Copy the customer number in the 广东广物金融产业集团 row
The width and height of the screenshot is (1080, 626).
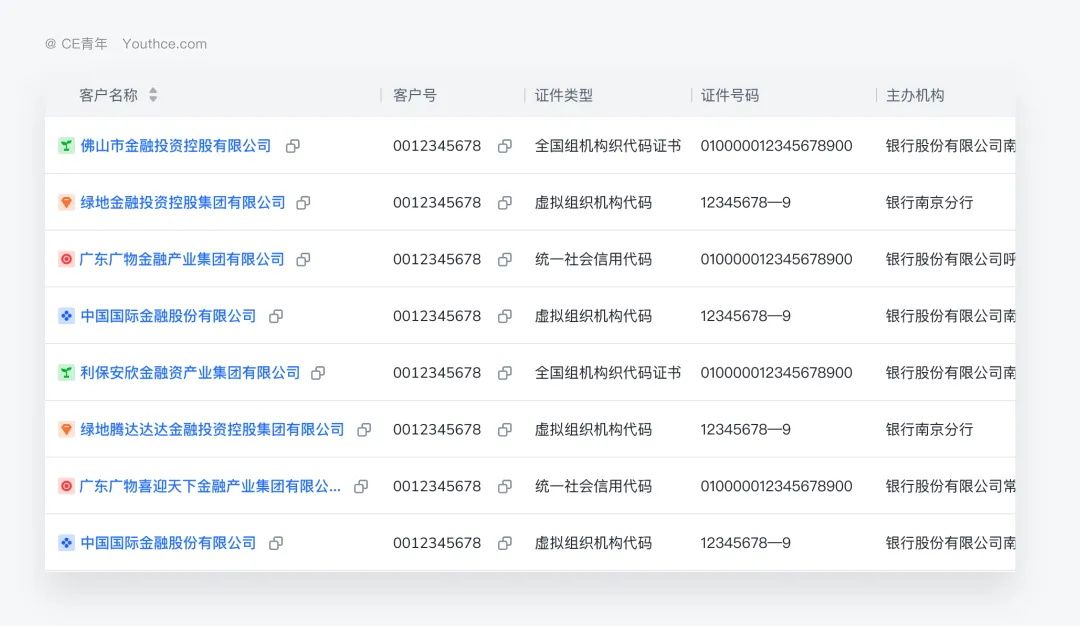(x=505, y=260)
